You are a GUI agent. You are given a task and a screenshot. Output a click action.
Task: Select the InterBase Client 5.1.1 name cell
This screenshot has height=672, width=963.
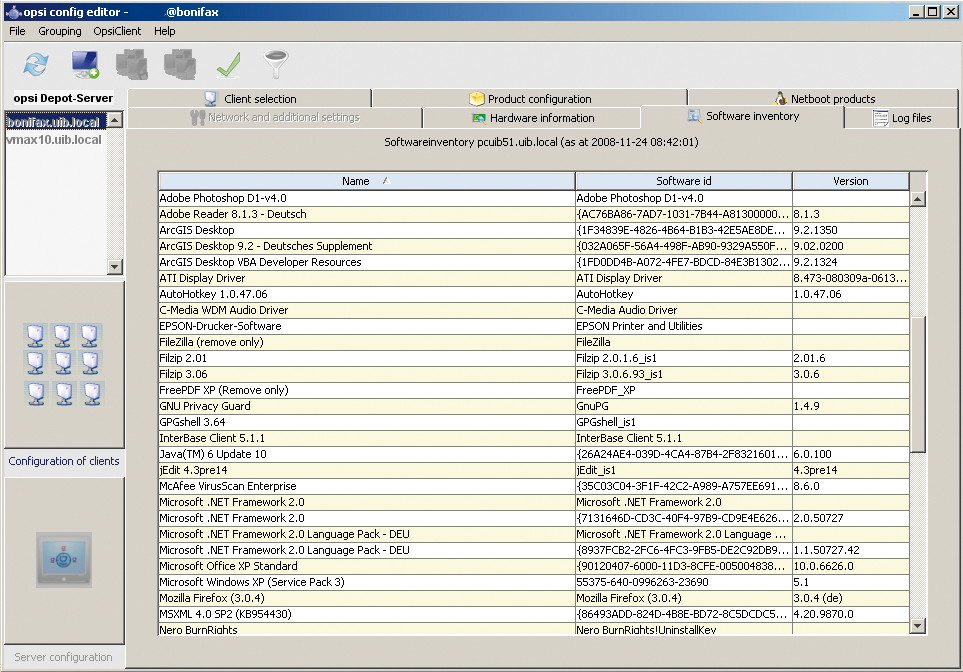coord(367,438)
